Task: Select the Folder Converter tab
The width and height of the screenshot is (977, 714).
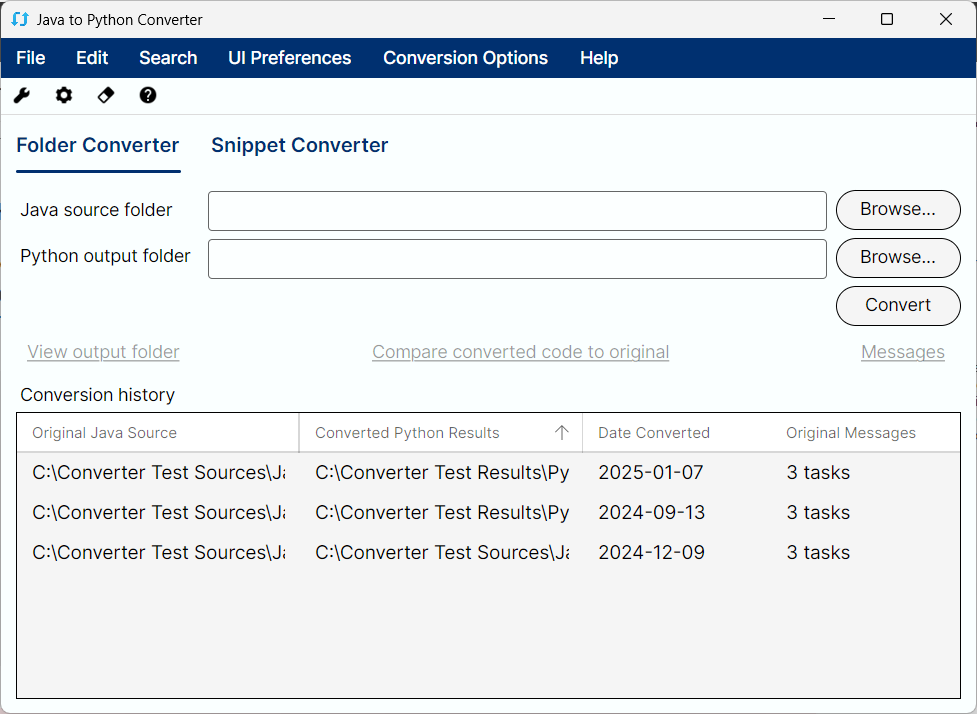Action: point(98,146)
